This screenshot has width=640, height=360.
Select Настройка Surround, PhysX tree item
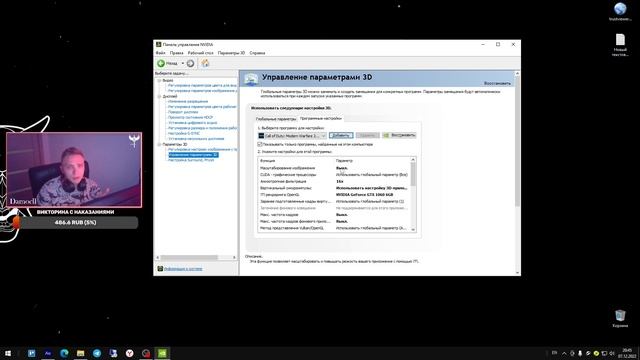[x=191, y=160]
